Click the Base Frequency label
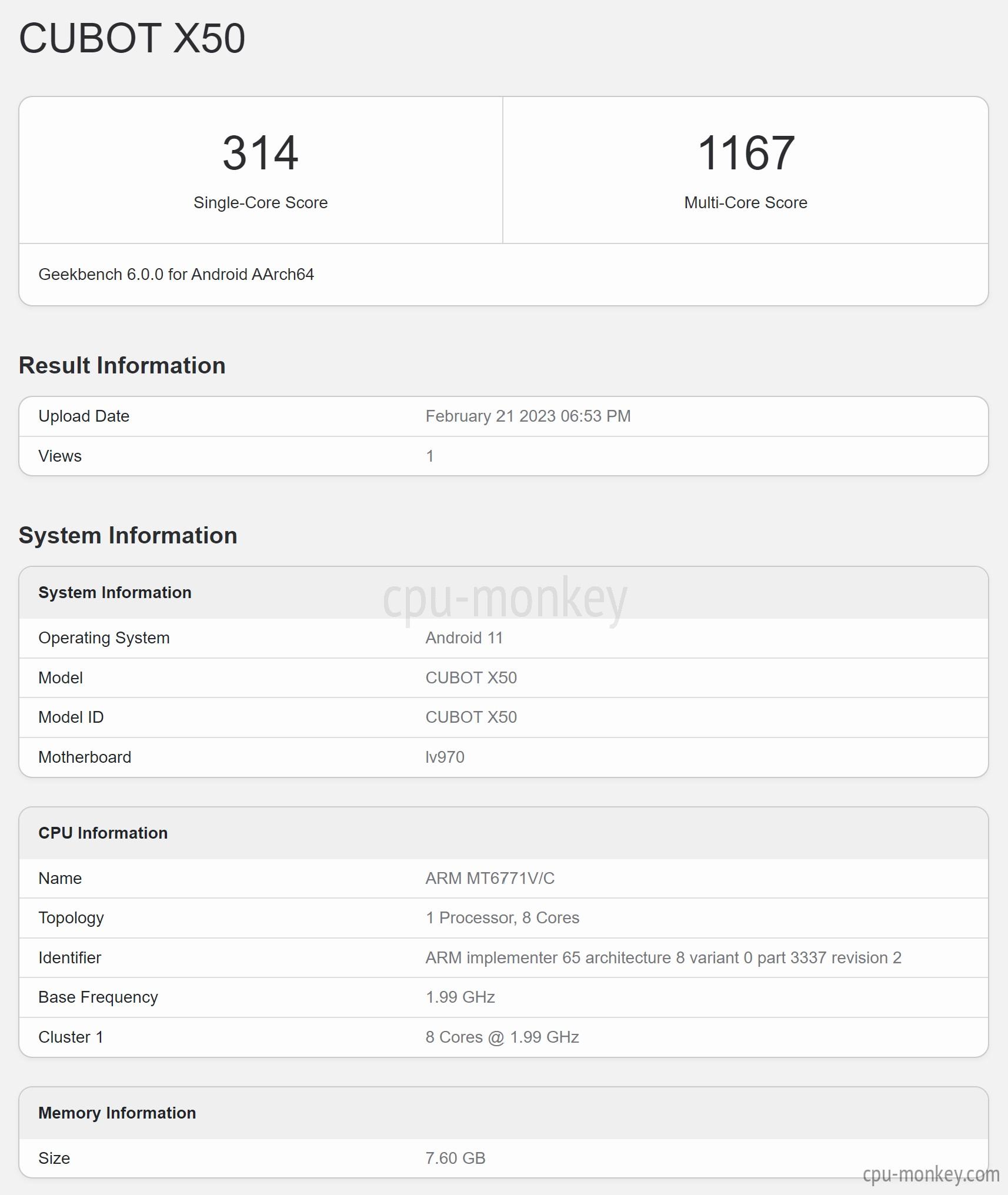This screenshot has height=1195, width=1008. click(98, 997)
